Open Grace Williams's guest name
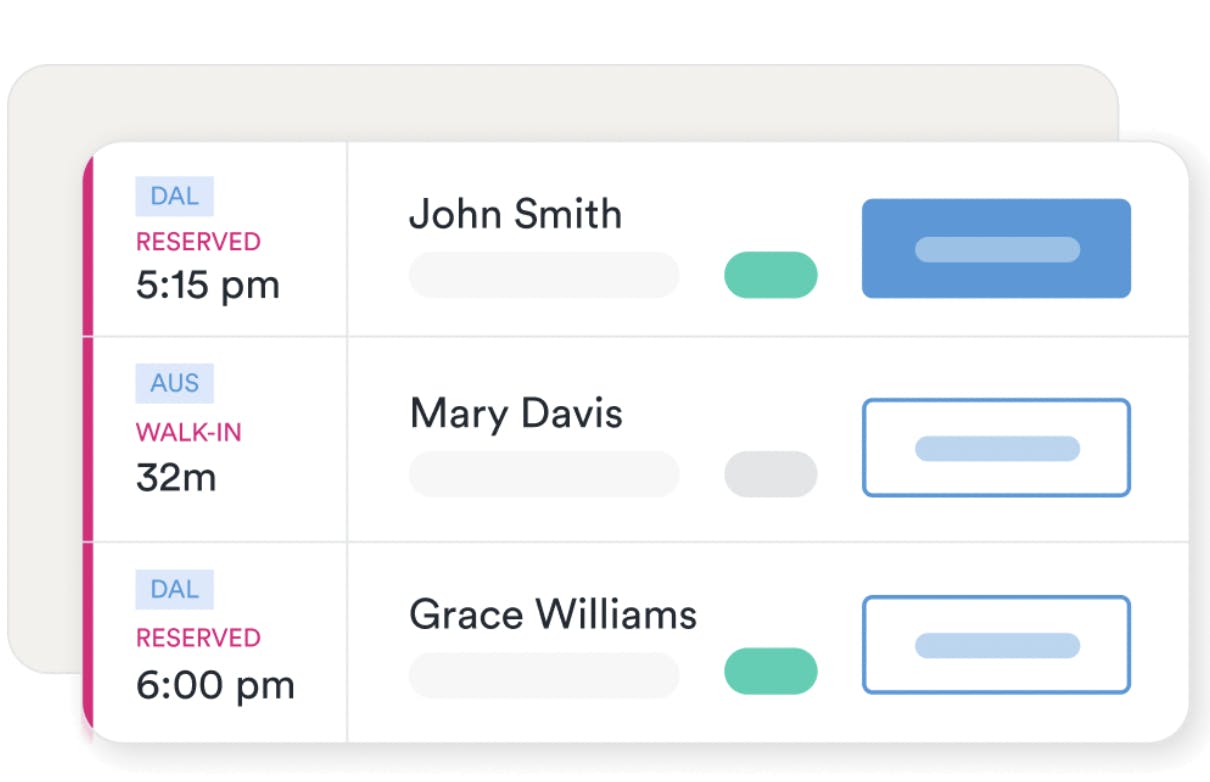 pos(553,613)
